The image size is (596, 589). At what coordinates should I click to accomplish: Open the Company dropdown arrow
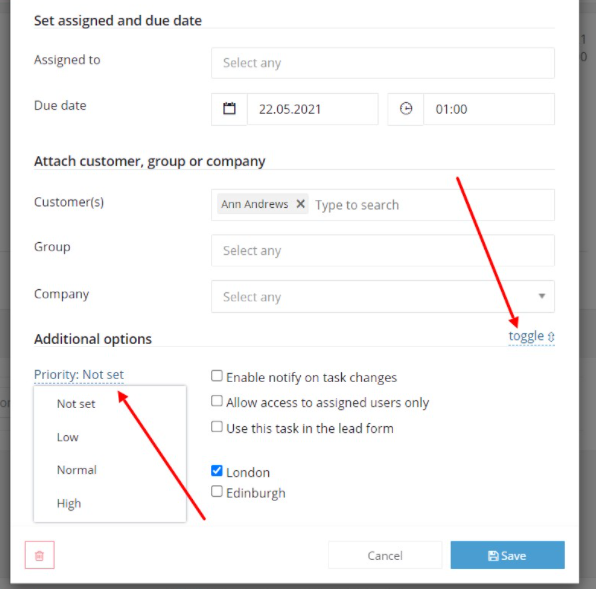[542, 296]
